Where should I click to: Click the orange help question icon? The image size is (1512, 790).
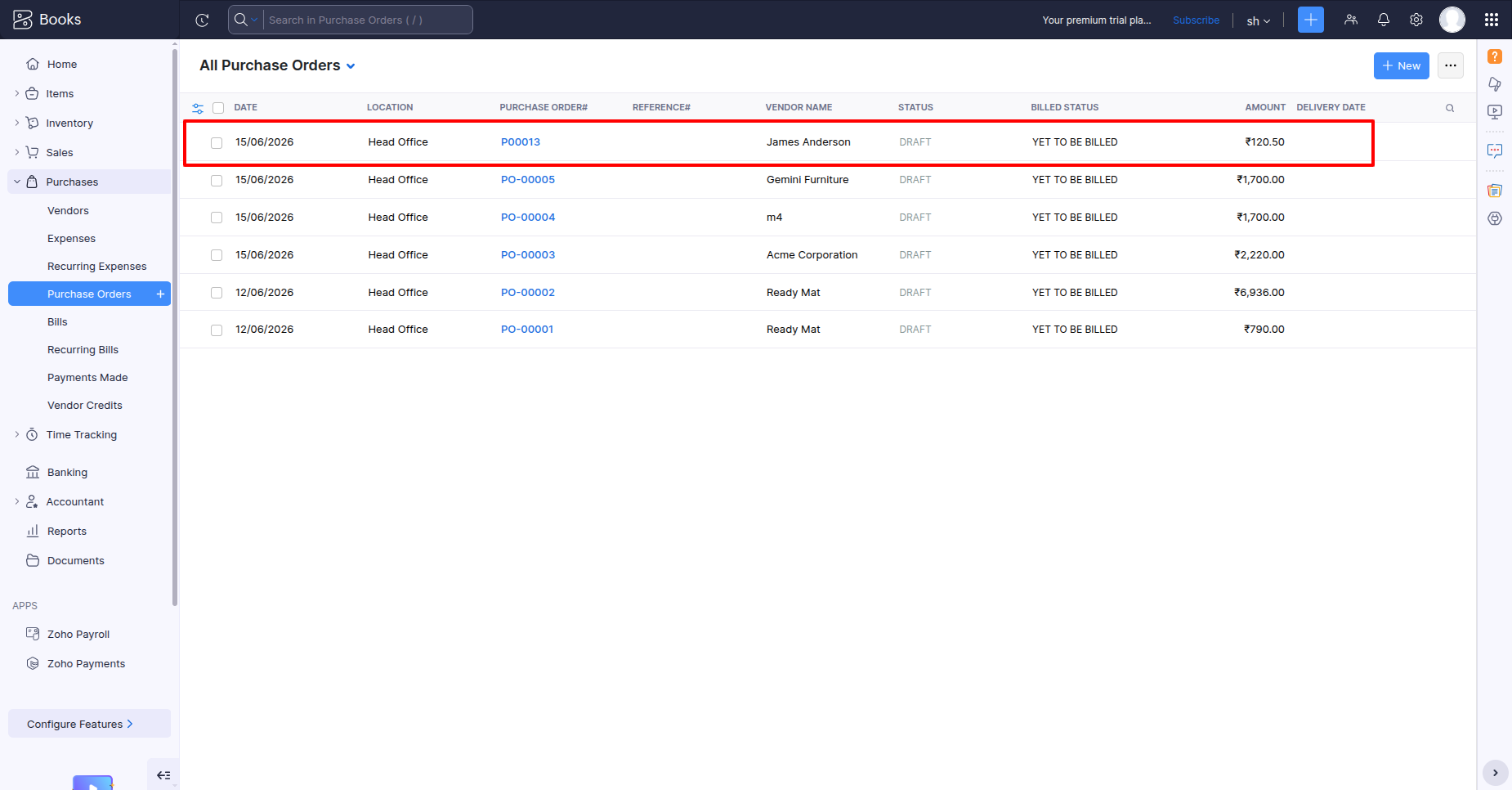pyautogui.click(x=1495, y=56)
